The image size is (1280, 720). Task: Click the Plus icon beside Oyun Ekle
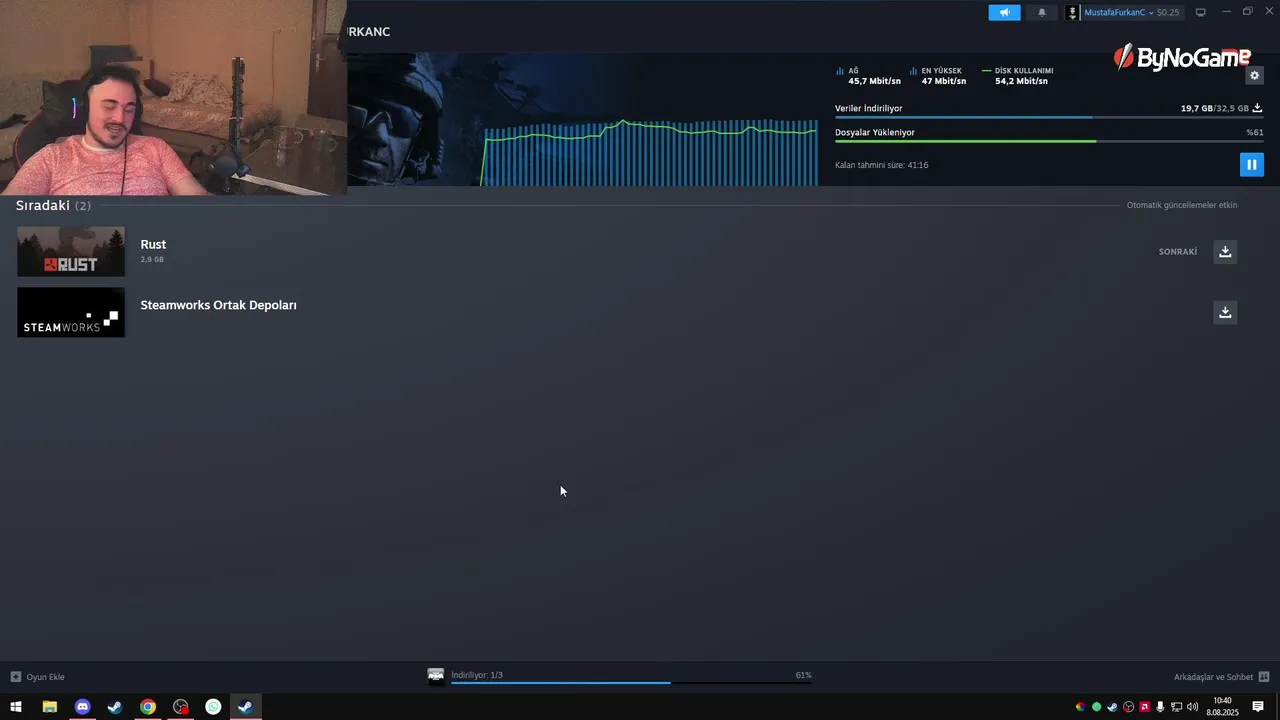tap(15, 677)
